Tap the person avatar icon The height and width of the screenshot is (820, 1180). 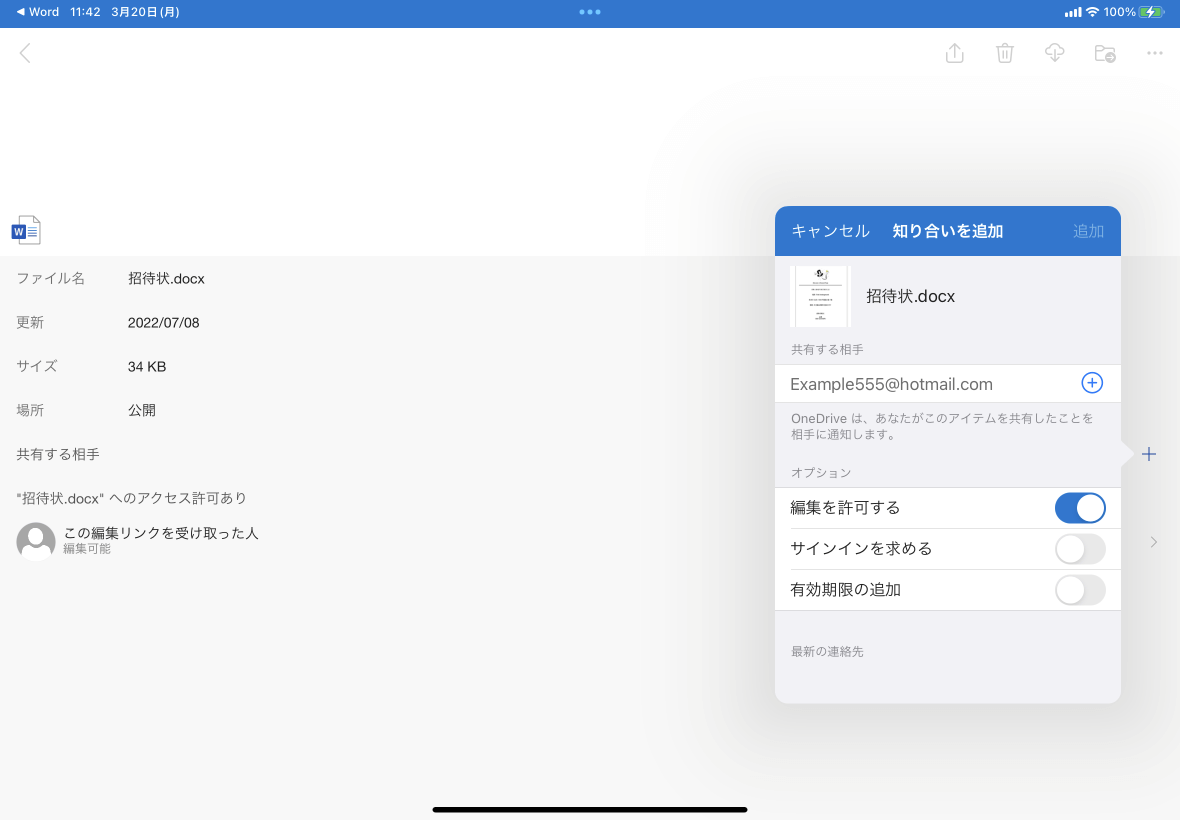point(36,541)
